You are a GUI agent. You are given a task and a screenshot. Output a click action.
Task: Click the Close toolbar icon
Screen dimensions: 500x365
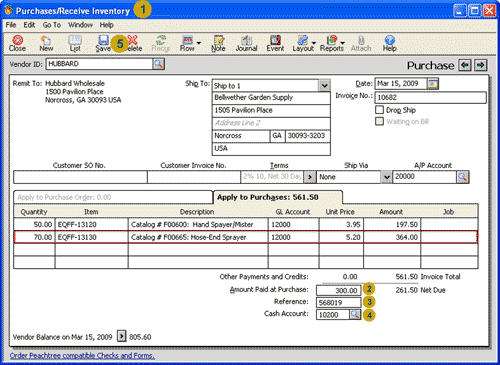pyautogui.click(x=17, y=43)
